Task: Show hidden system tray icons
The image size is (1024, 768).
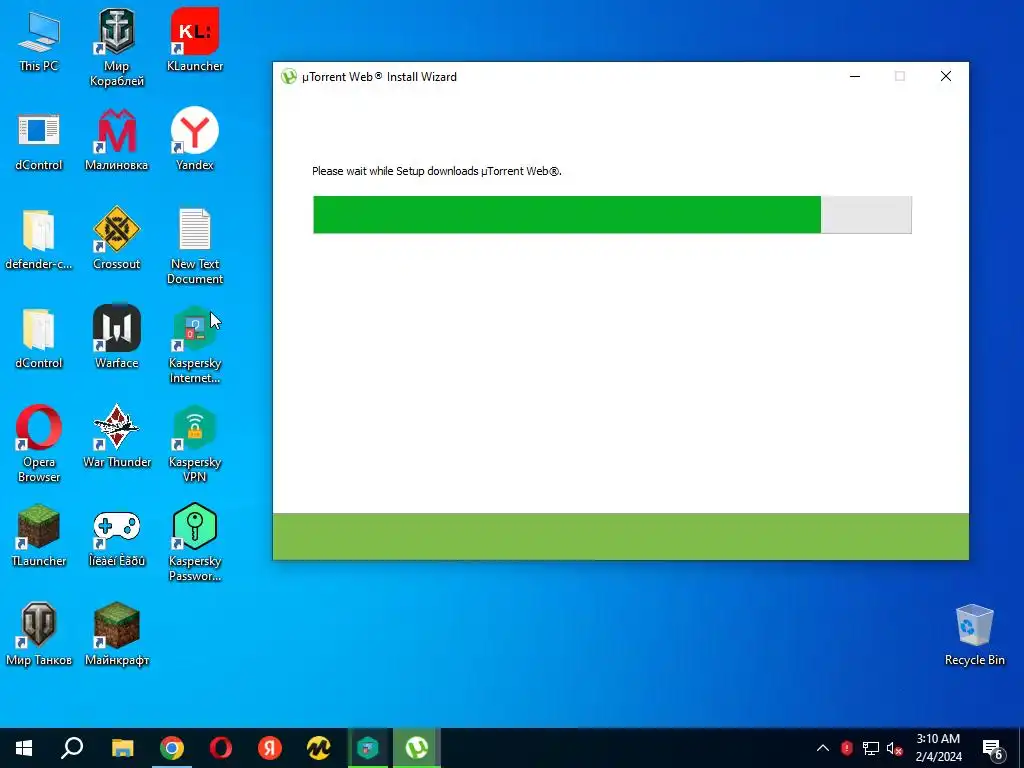Action: 823,748
